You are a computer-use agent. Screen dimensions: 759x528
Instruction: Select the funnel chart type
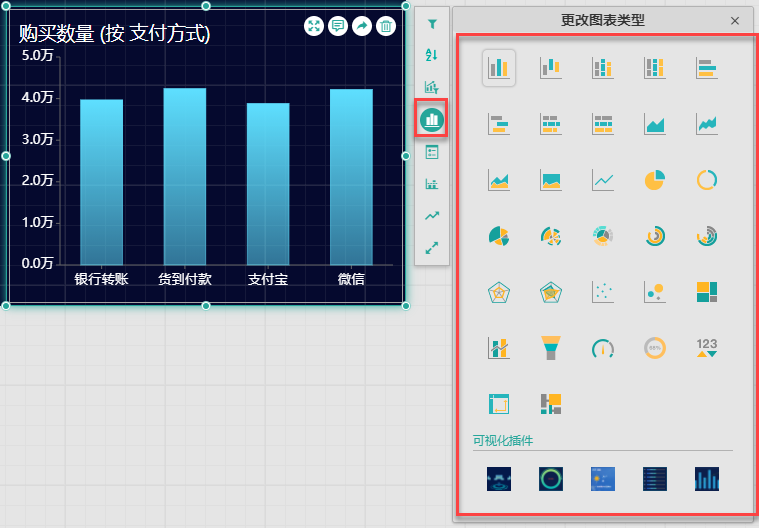(x=551, y=348)
